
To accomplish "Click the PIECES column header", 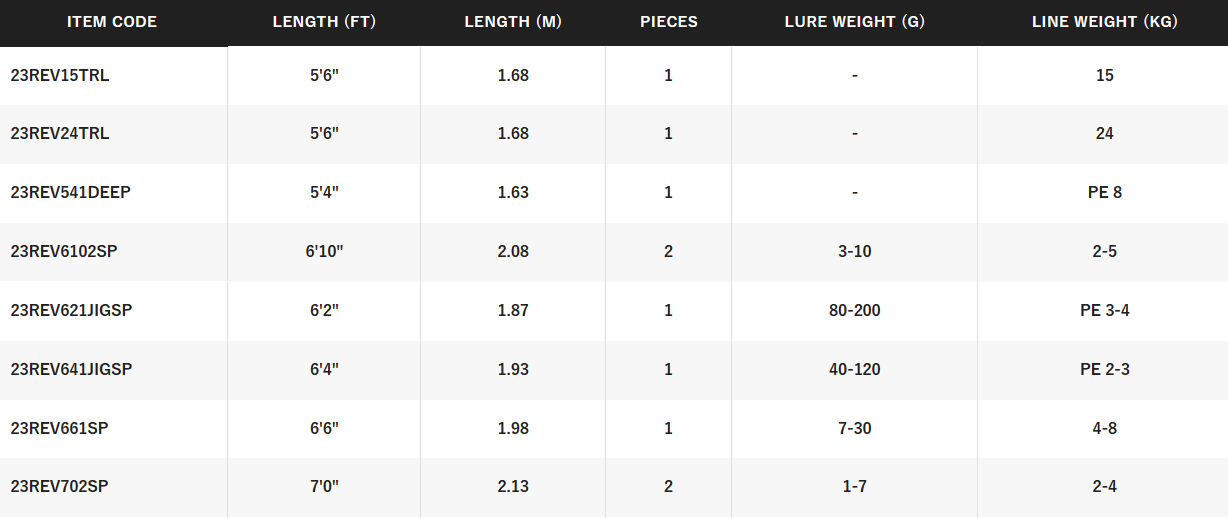I will 669,22.
